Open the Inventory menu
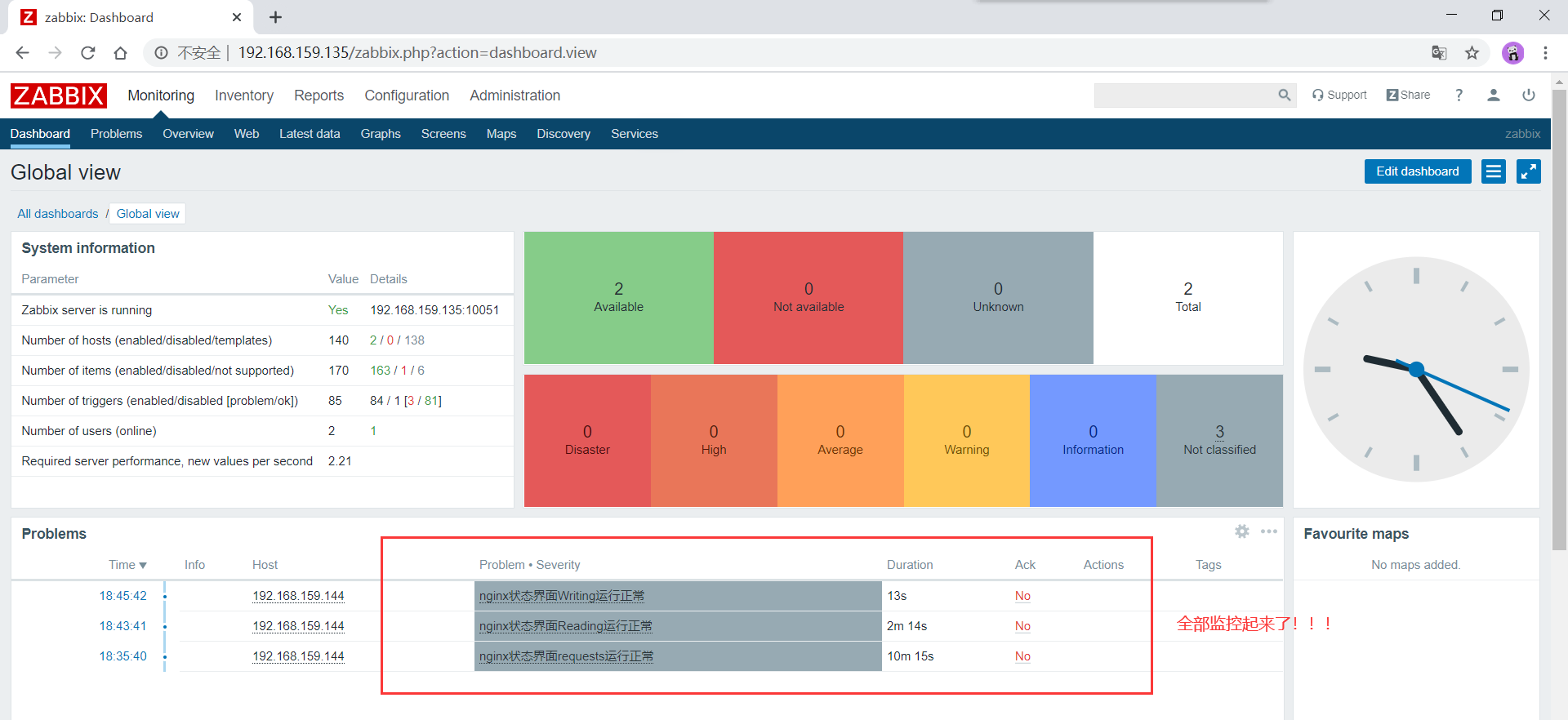 [x=244, y=96]
